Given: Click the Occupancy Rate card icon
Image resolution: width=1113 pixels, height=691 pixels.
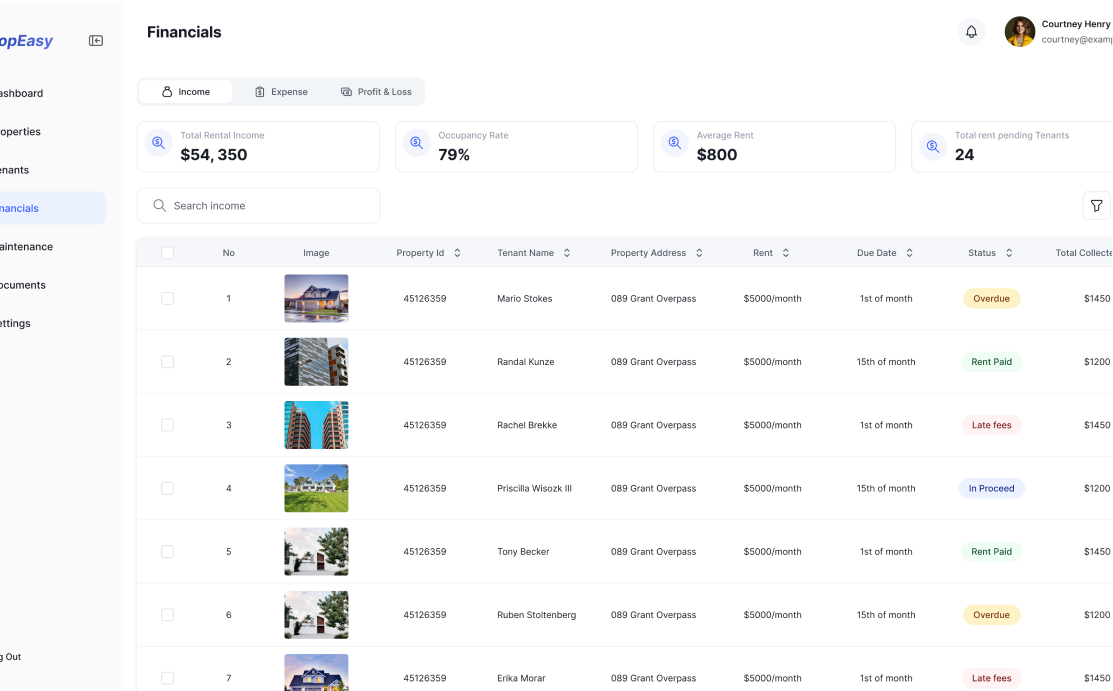Looking at the screenshot, I should tap(417, 143).
